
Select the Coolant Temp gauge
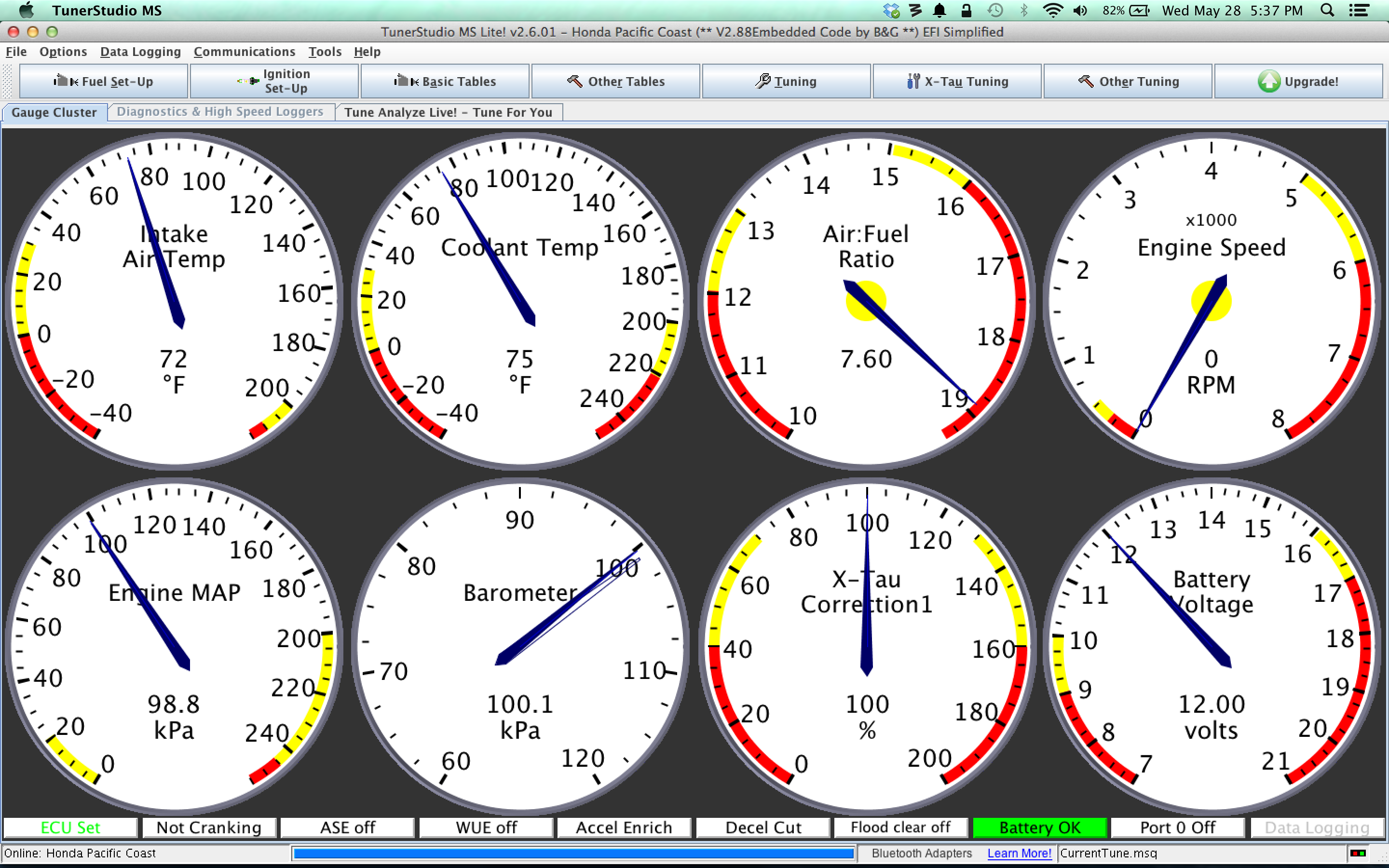(x=520, y=300)
